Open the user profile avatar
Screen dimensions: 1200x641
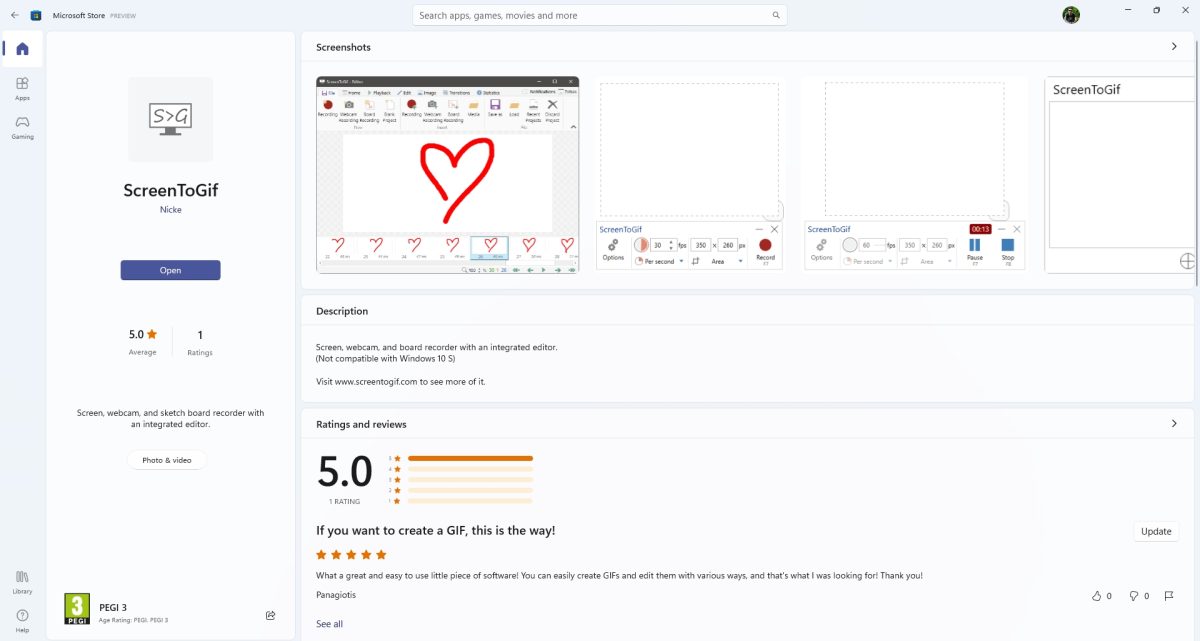click(x=1071, y=15)
